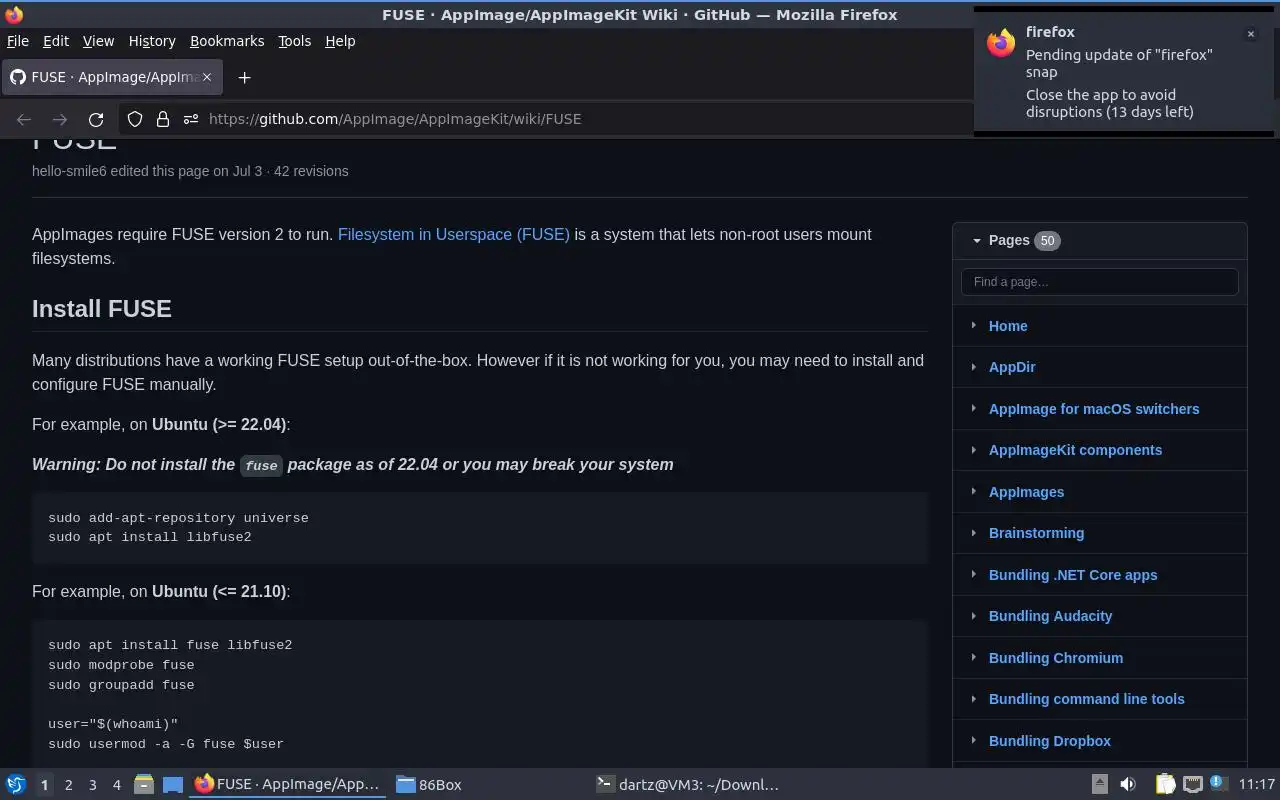Click the sudo apt install libfuse2 line

pos(150,537)
